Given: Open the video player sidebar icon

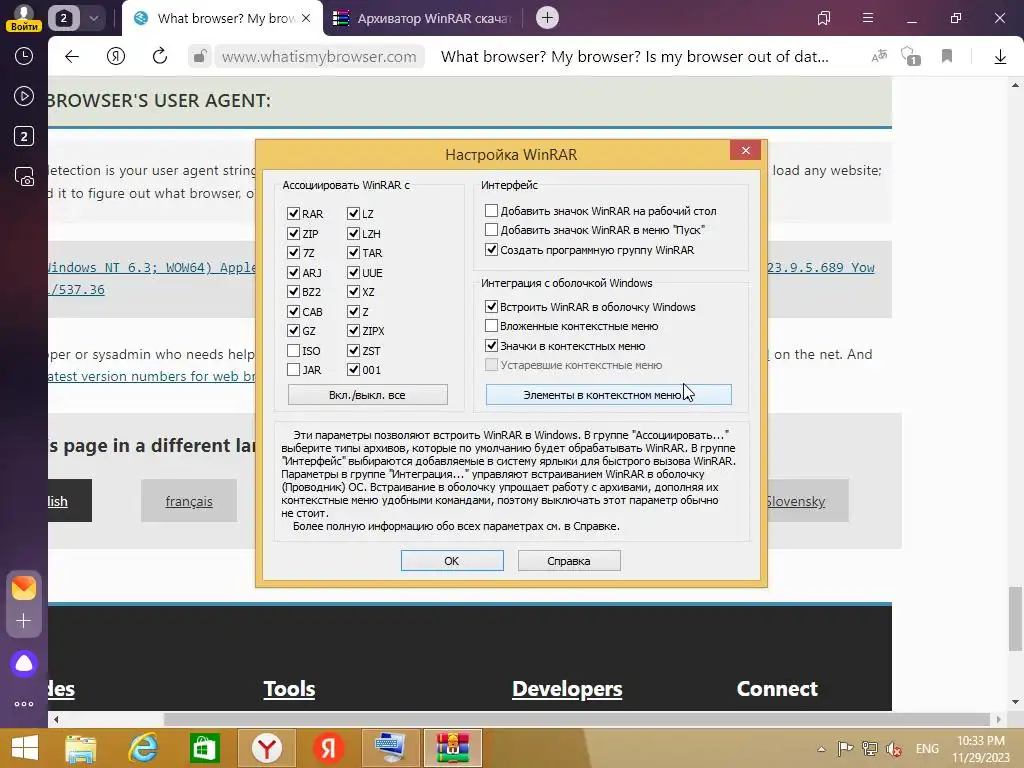Looking at the screenshot, I should point(24,97).
